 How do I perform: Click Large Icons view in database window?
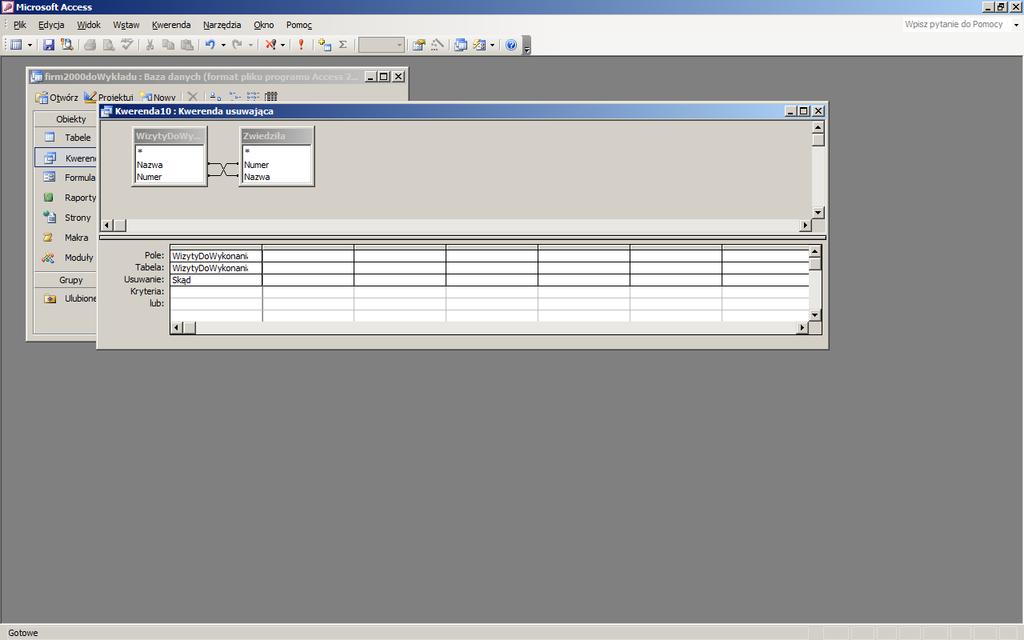(216, 97)
